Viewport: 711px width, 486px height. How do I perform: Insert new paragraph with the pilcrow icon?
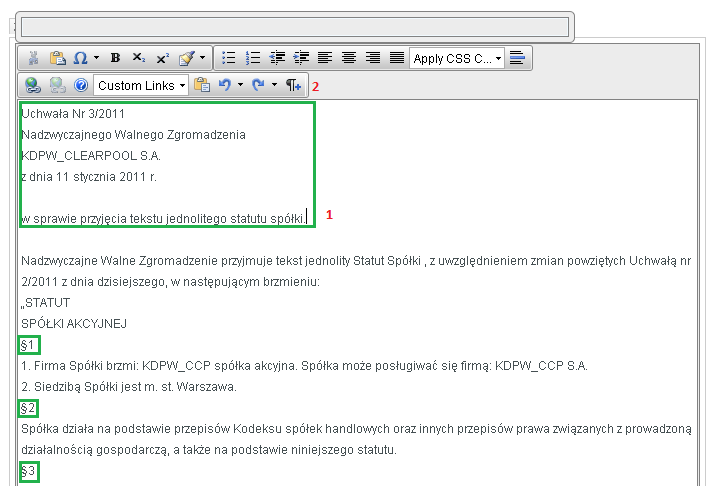(x=293, y=85)
